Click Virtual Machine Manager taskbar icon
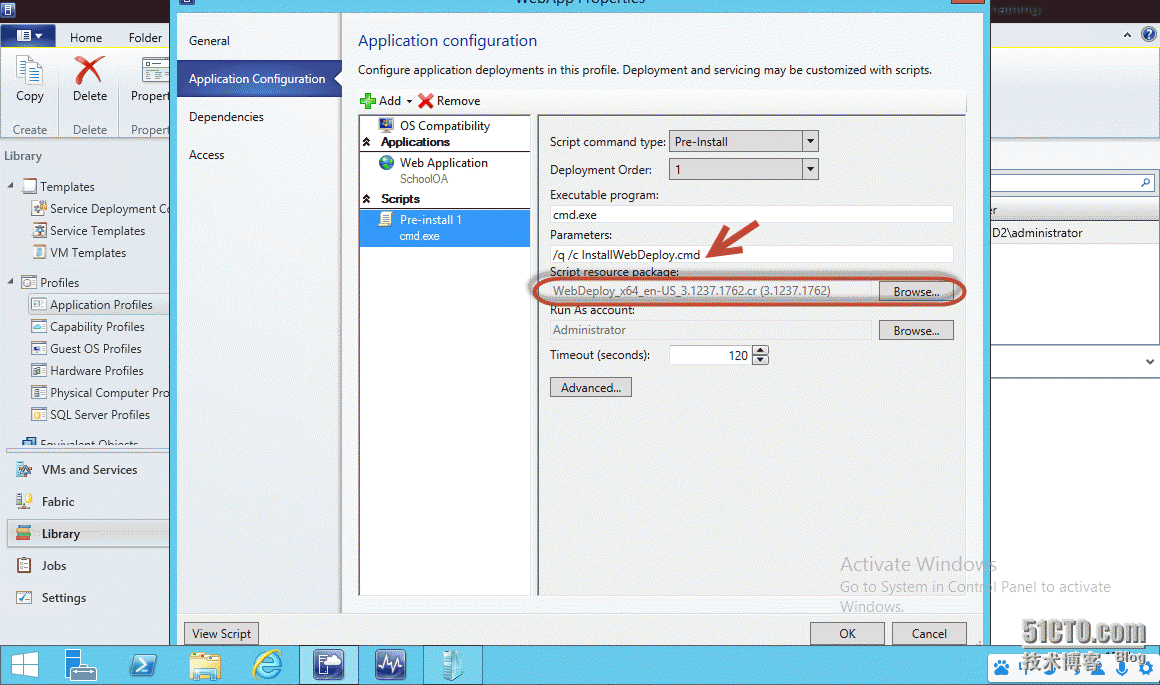This screenshot has width=1160, height=685. point(328,665)
